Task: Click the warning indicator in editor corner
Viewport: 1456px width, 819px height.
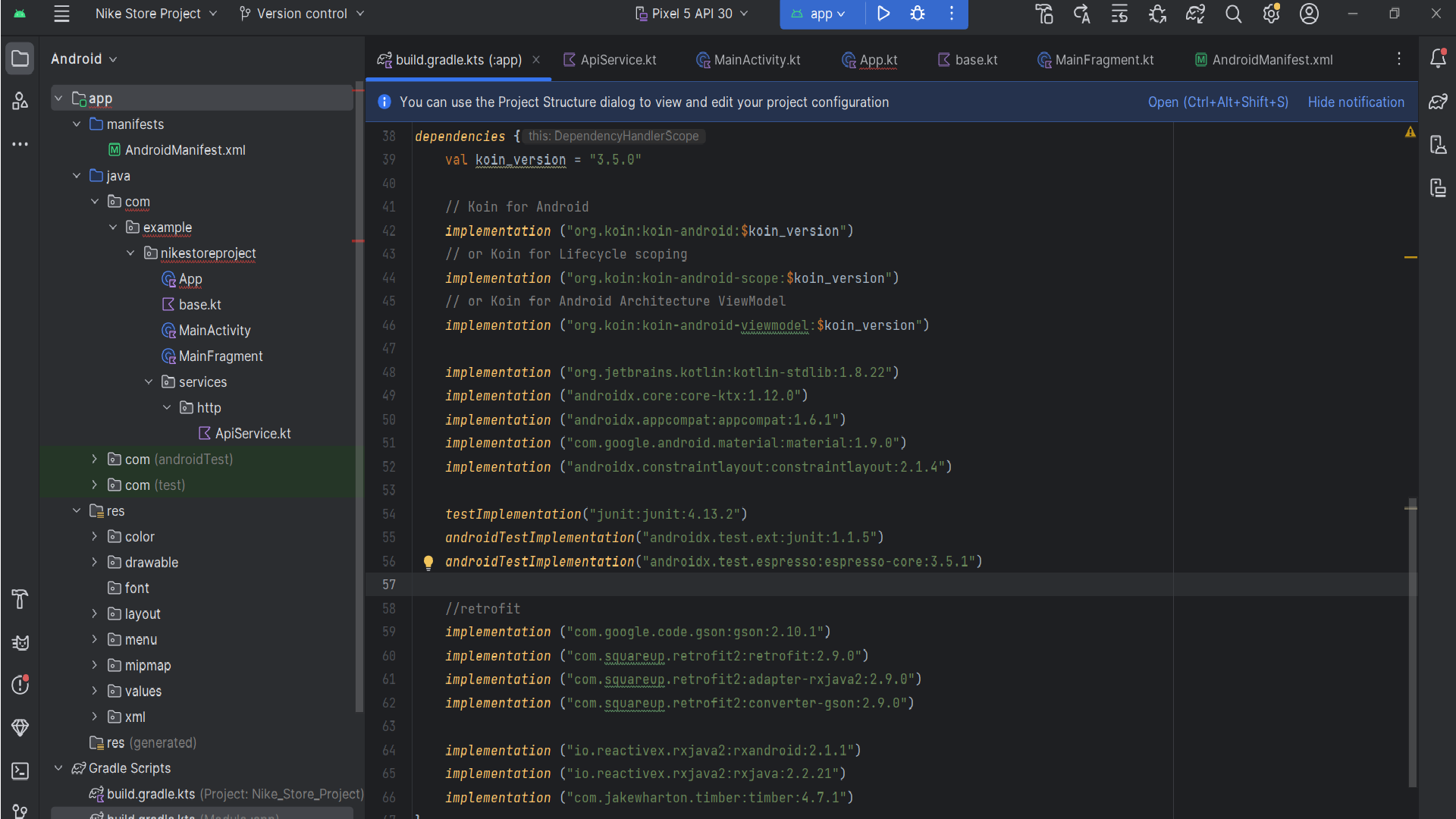Action: click(x=1410, y=132)
